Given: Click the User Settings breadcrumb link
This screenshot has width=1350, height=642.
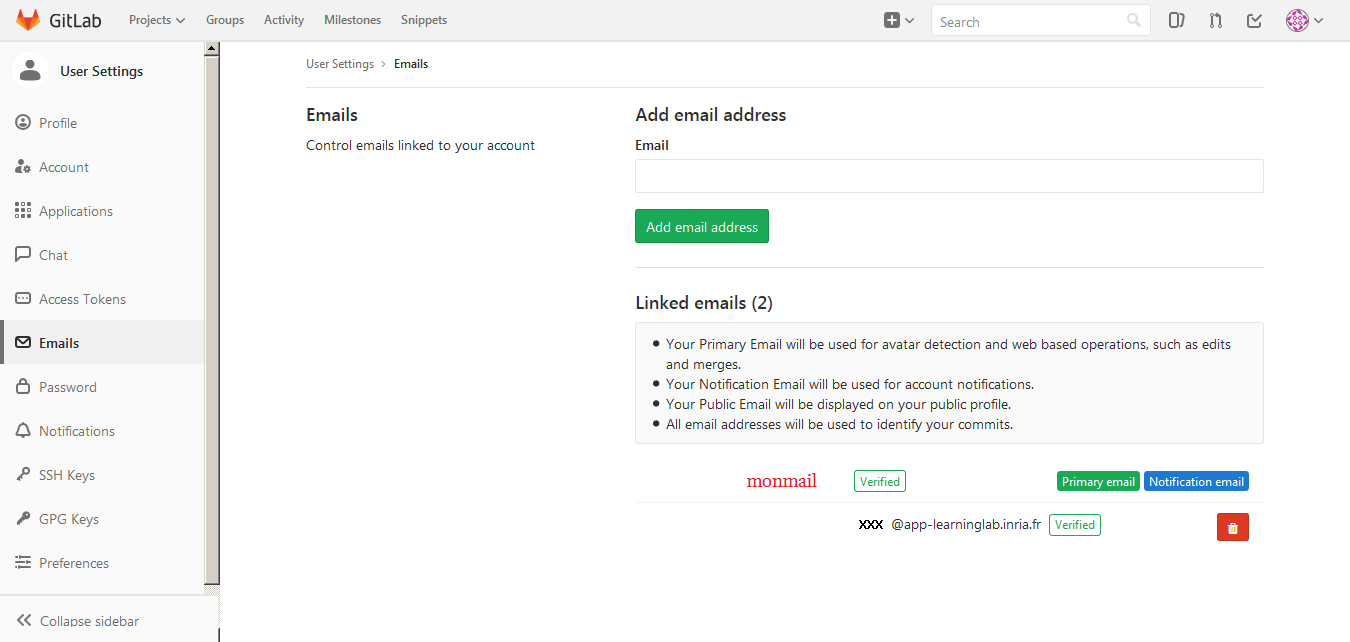Looking at the screenshot, I should coord(340,64).
